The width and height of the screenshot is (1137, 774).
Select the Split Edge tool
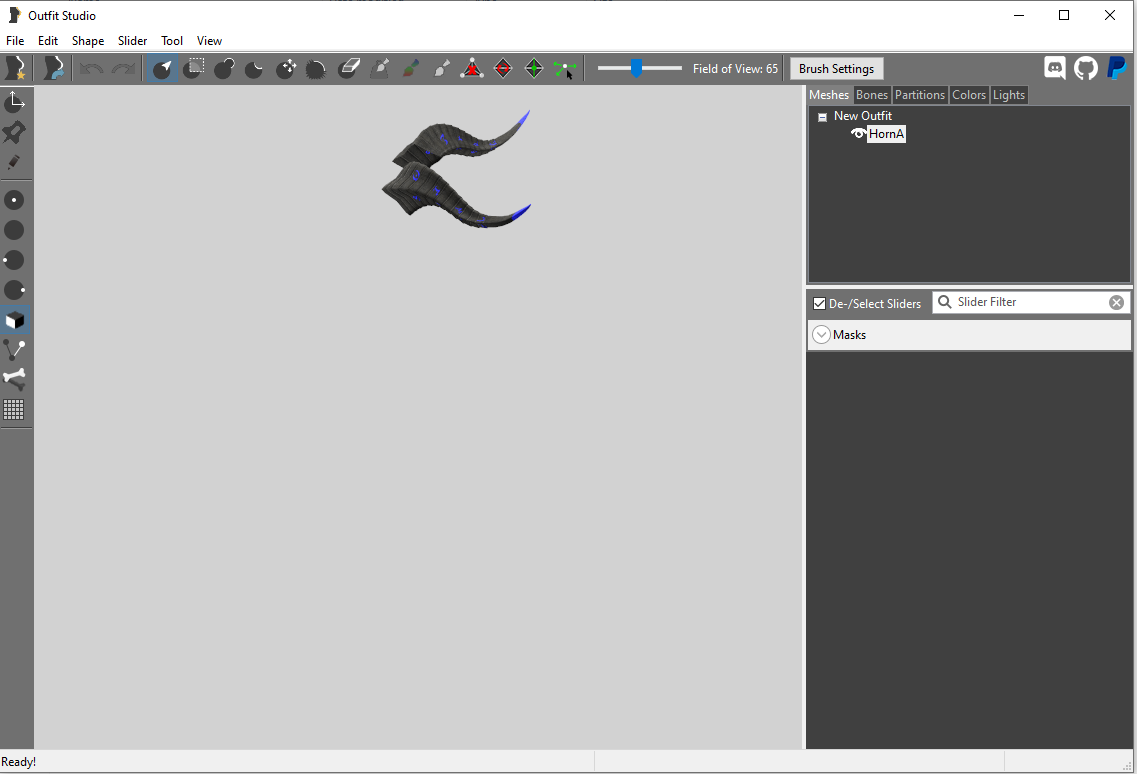534,68
